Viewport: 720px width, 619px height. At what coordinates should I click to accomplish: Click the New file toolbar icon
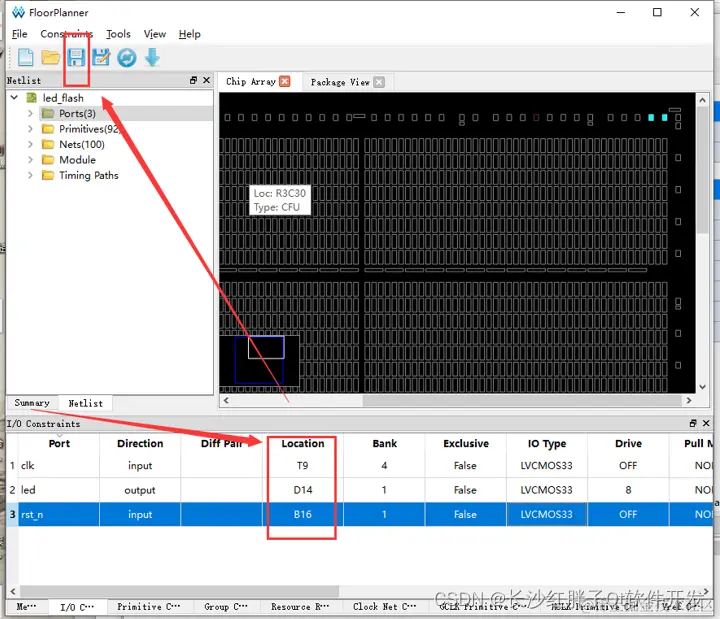pos(26,58)
